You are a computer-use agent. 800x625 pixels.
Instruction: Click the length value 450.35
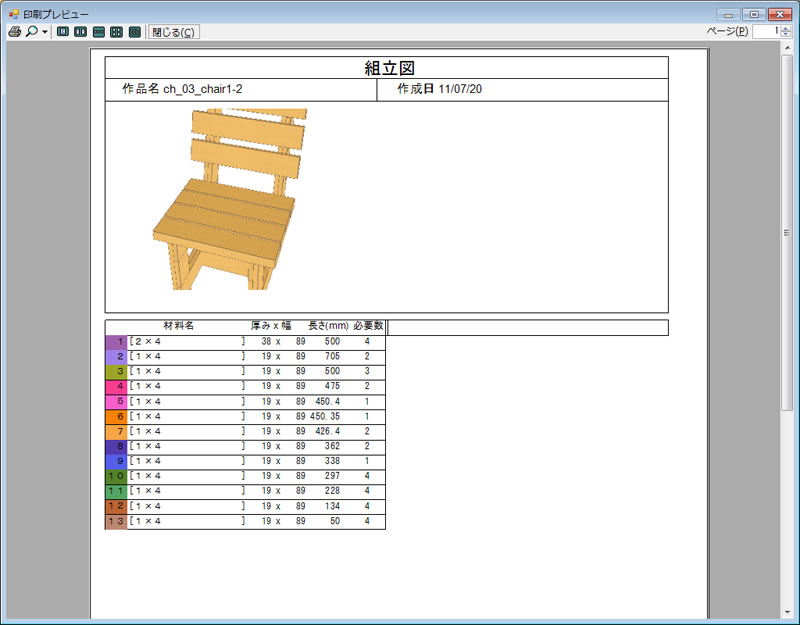click(x=325, y=416)
